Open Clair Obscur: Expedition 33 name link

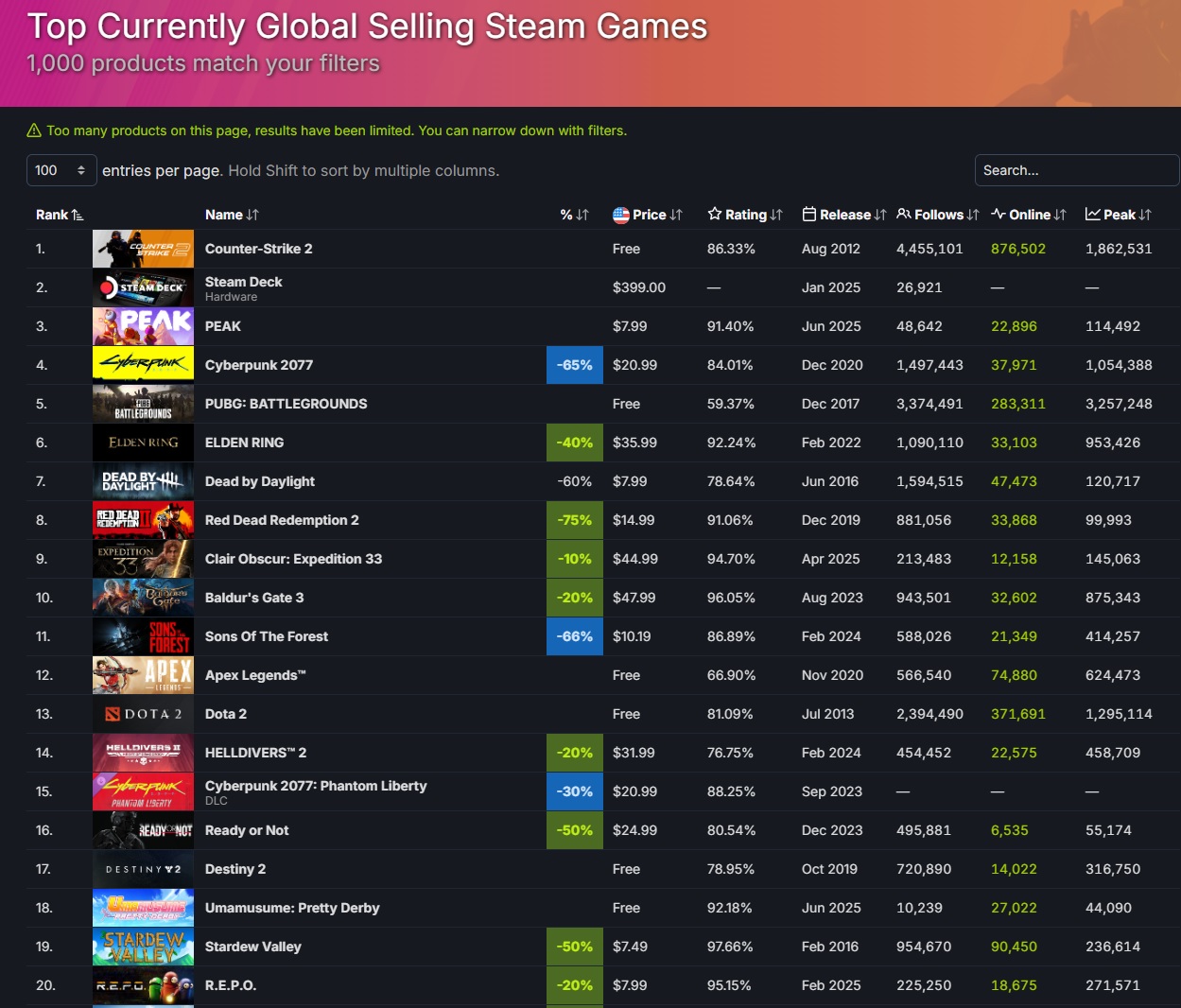point(293,559)
